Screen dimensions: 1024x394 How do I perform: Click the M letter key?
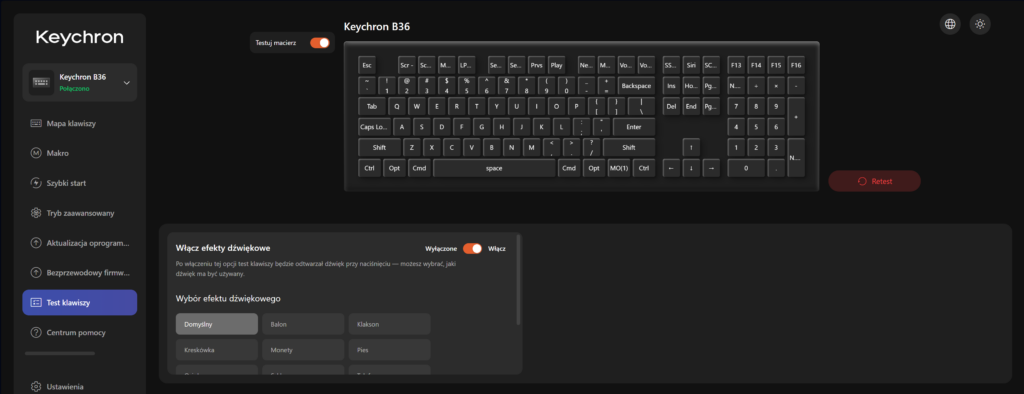pos(532,147)
